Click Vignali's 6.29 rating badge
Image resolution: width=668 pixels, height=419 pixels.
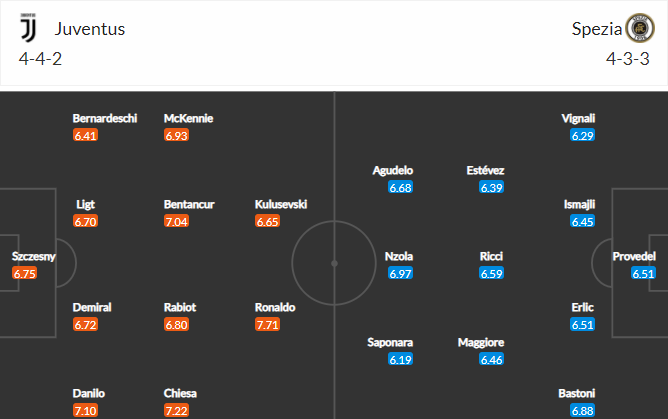[x=582, y=136]
